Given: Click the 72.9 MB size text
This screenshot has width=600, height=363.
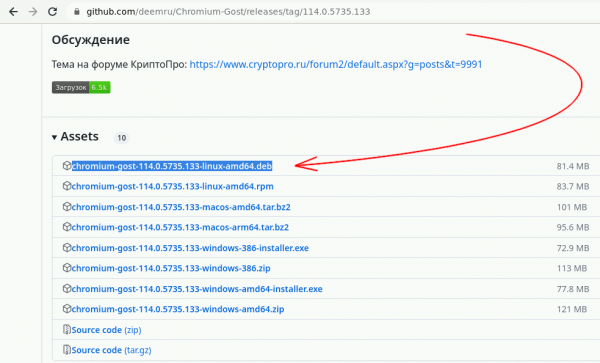Looking at the screenshot, I should point(573,248).
